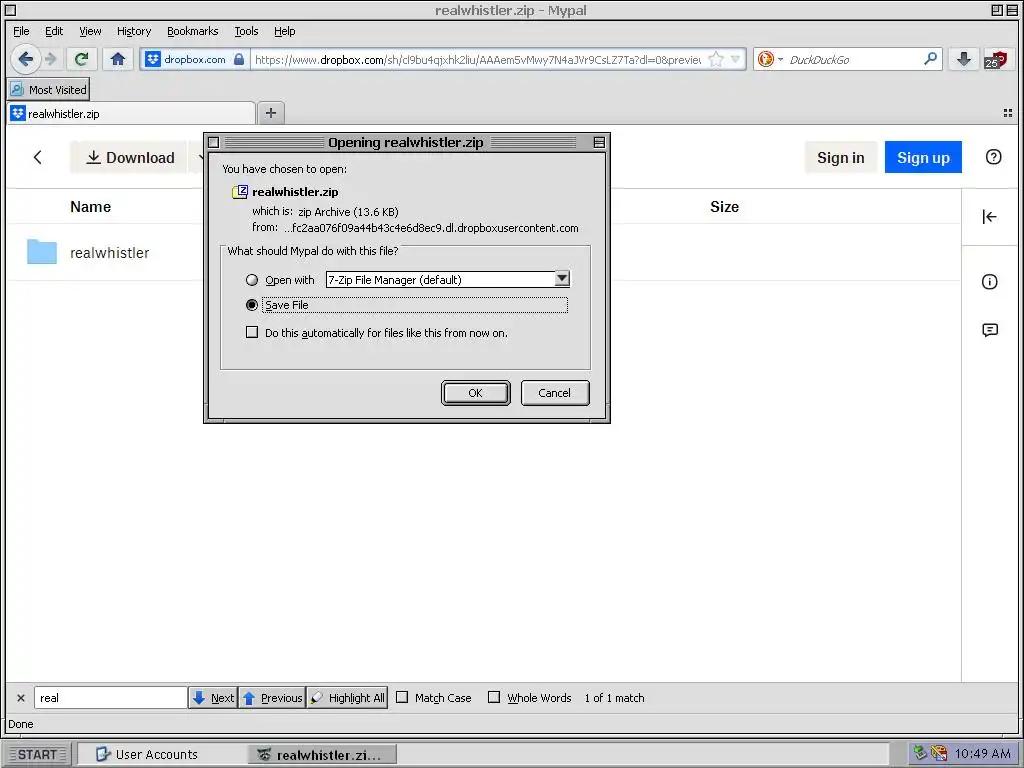Image resolution: width=1024 pixels, height=768 pixels.
Task: Find Next match button
Action: tap(213, 697)
